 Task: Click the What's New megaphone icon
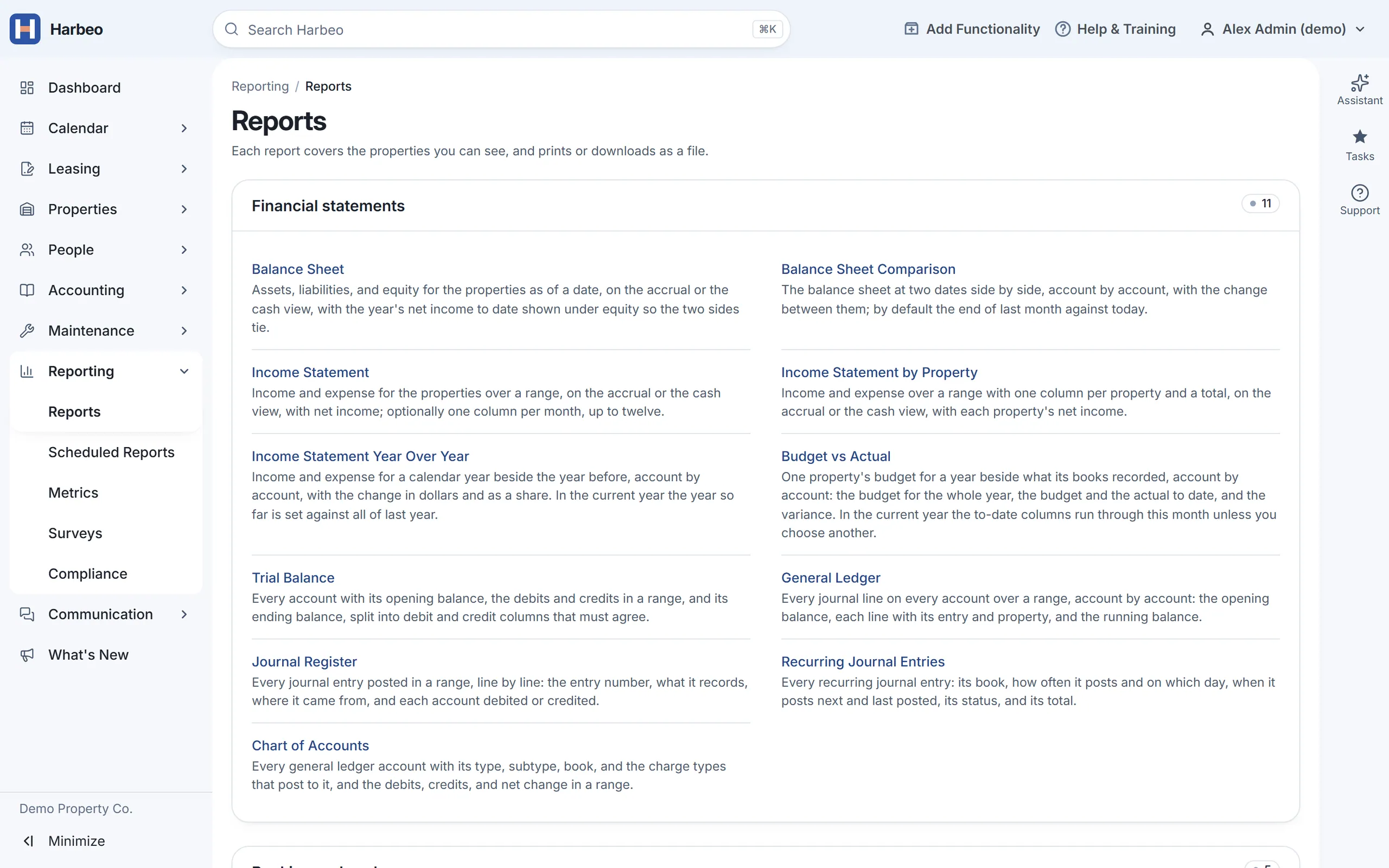tap(27, 654)
